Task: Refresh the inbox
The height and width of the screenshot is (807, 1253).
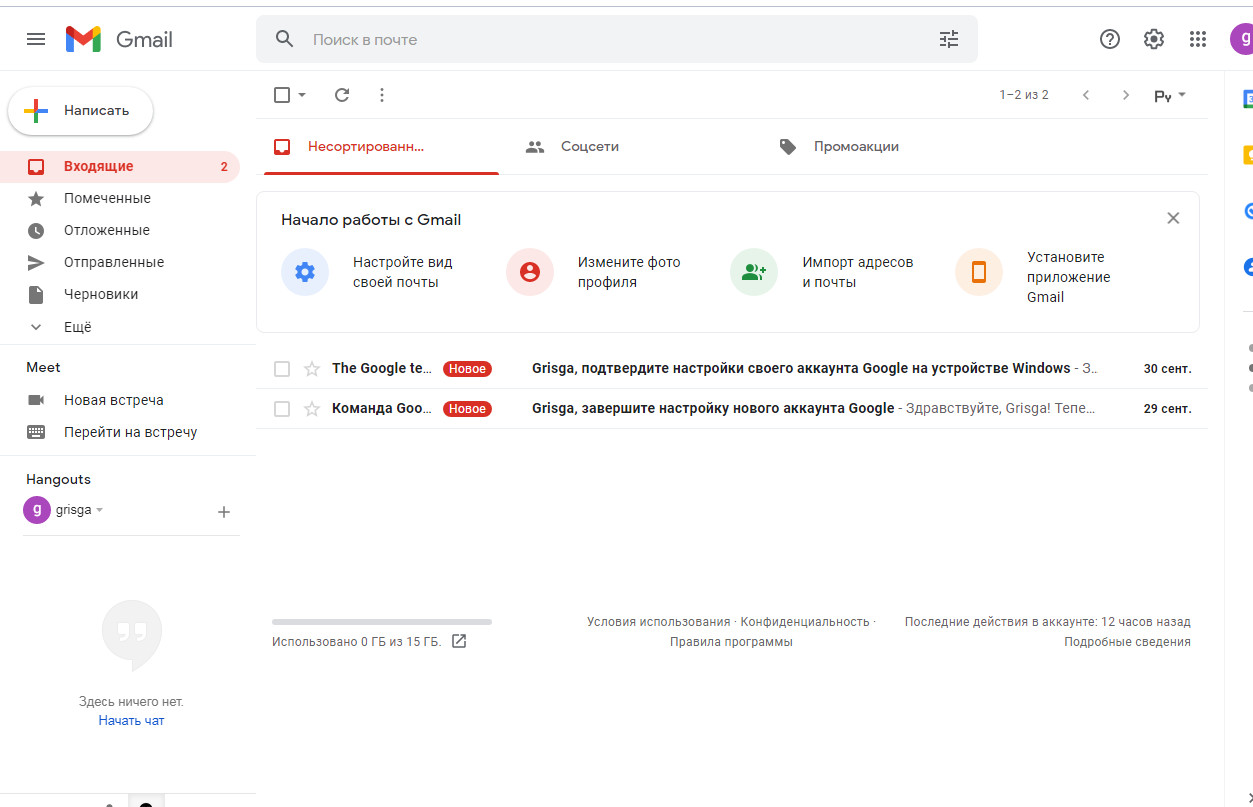Action: 342,95
